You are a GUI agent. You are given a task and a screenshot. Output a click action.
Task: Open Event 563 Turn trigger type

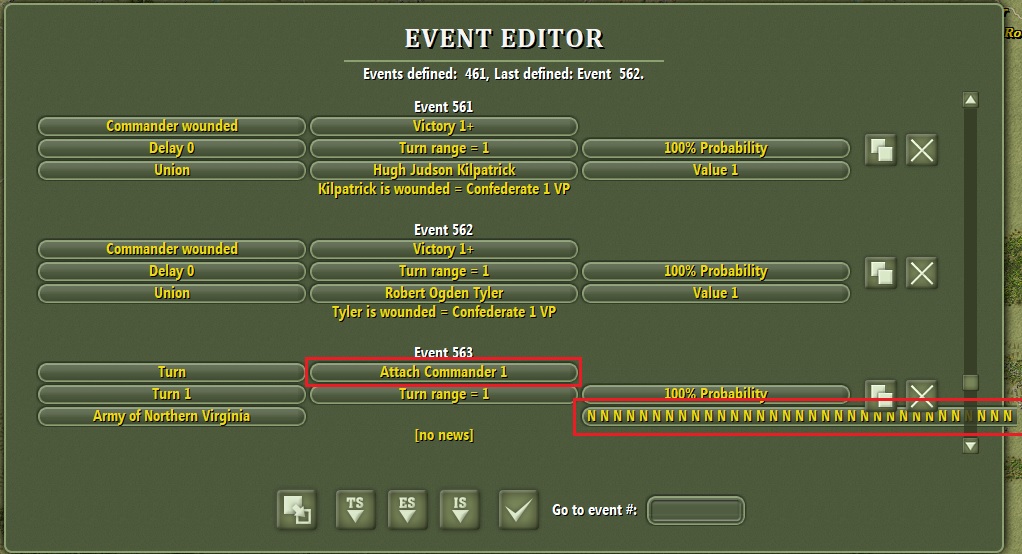click(171, 372)
